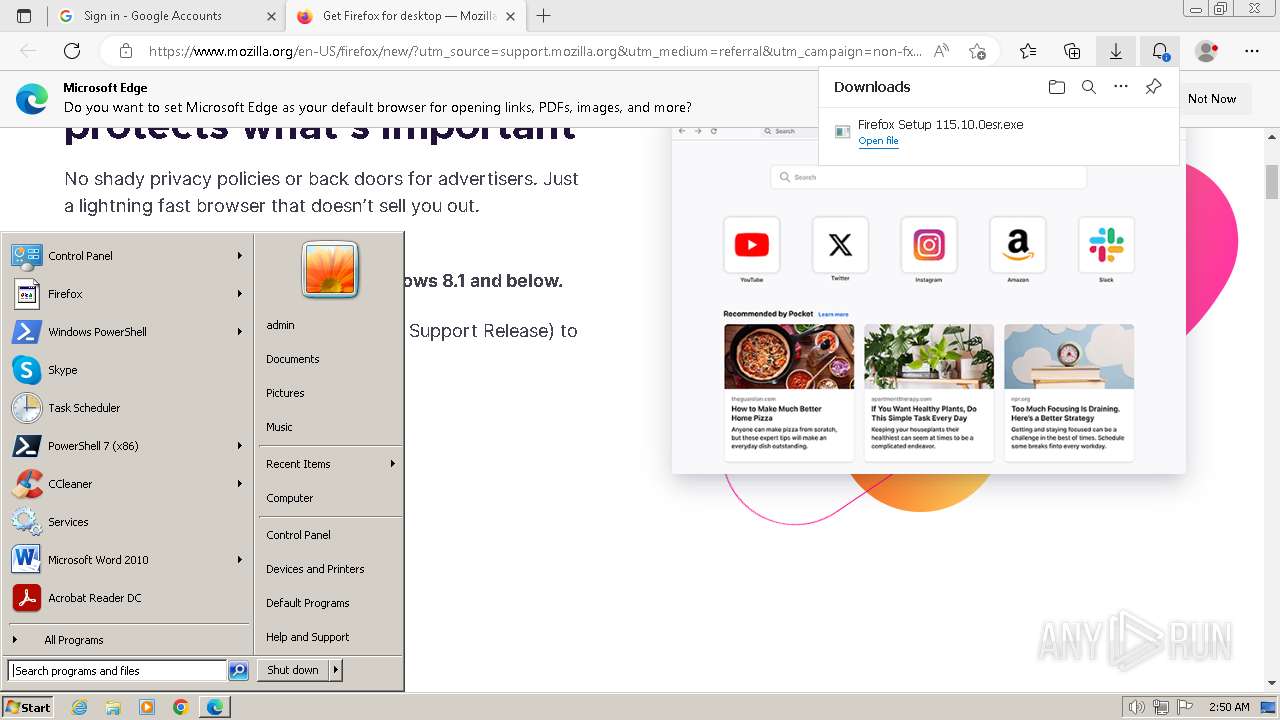Open a new tab with the plus button
This screenshot has height=720, width=1280.
click(544, 16)
